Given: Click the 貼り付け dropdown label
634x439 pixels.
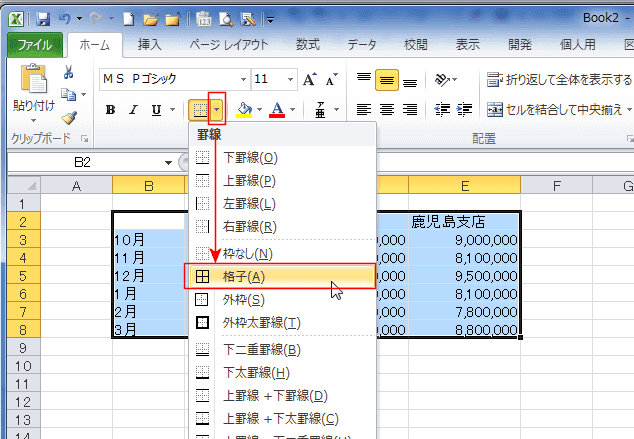Looking at the screenshot, I should 34,110.
